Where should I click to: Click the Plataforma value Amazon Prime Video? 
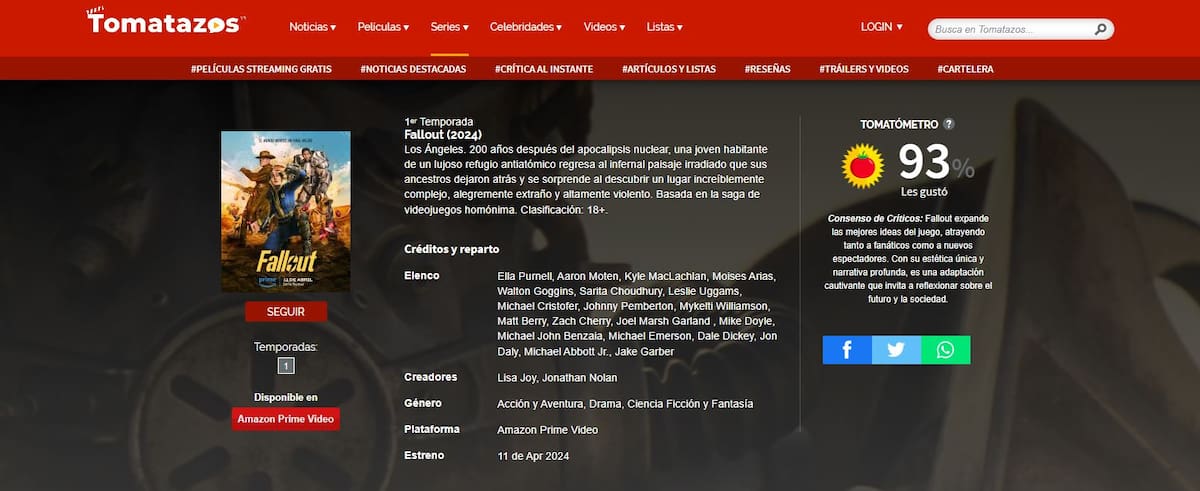pos(547,430)
